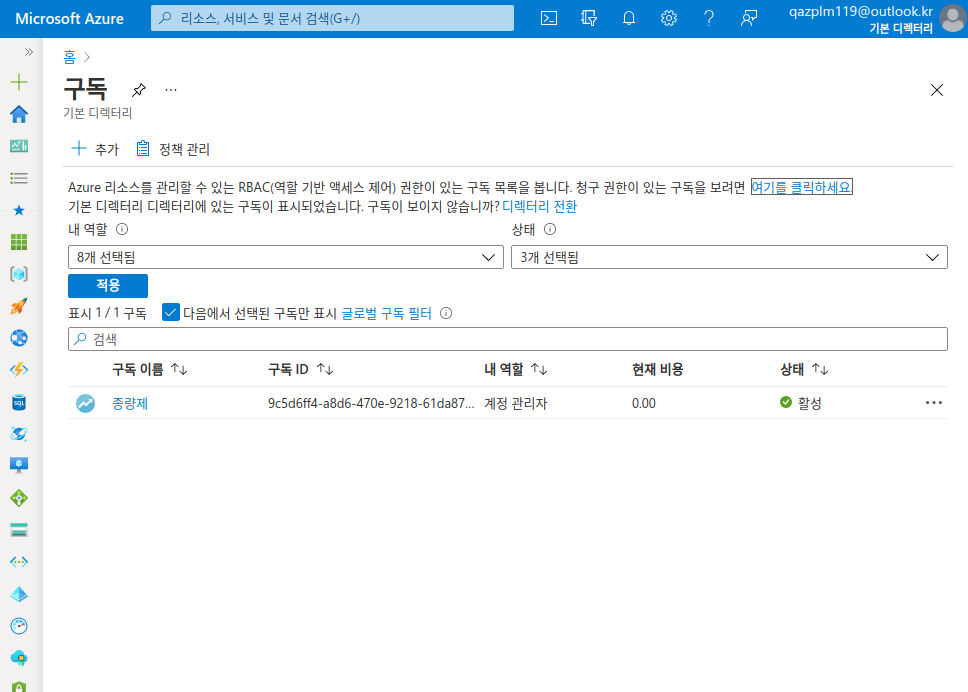This screenshot has width=968, height=692.
Task: Expand the left sidebar with chevrons
Action: (28, 52)
